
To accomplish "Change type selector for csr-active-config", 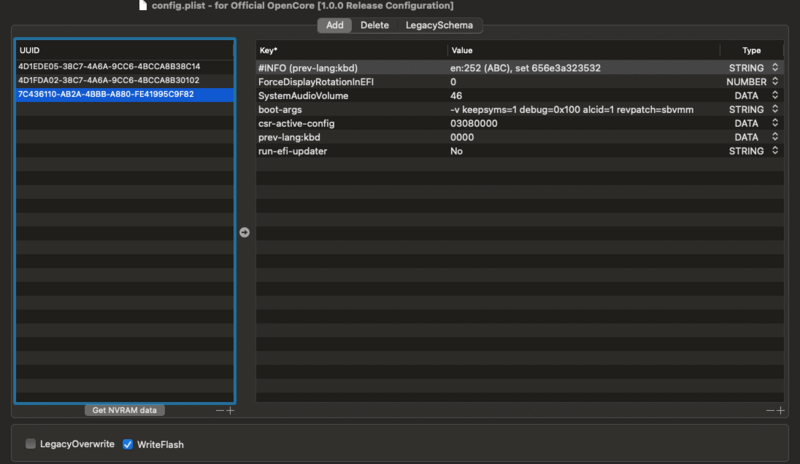I will click(773, 123).
